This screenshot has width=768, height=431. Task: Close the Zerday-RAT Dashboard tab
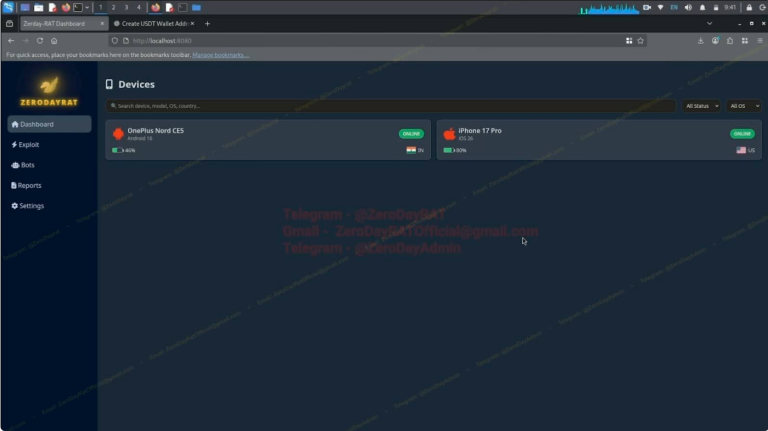coord(102,24)
